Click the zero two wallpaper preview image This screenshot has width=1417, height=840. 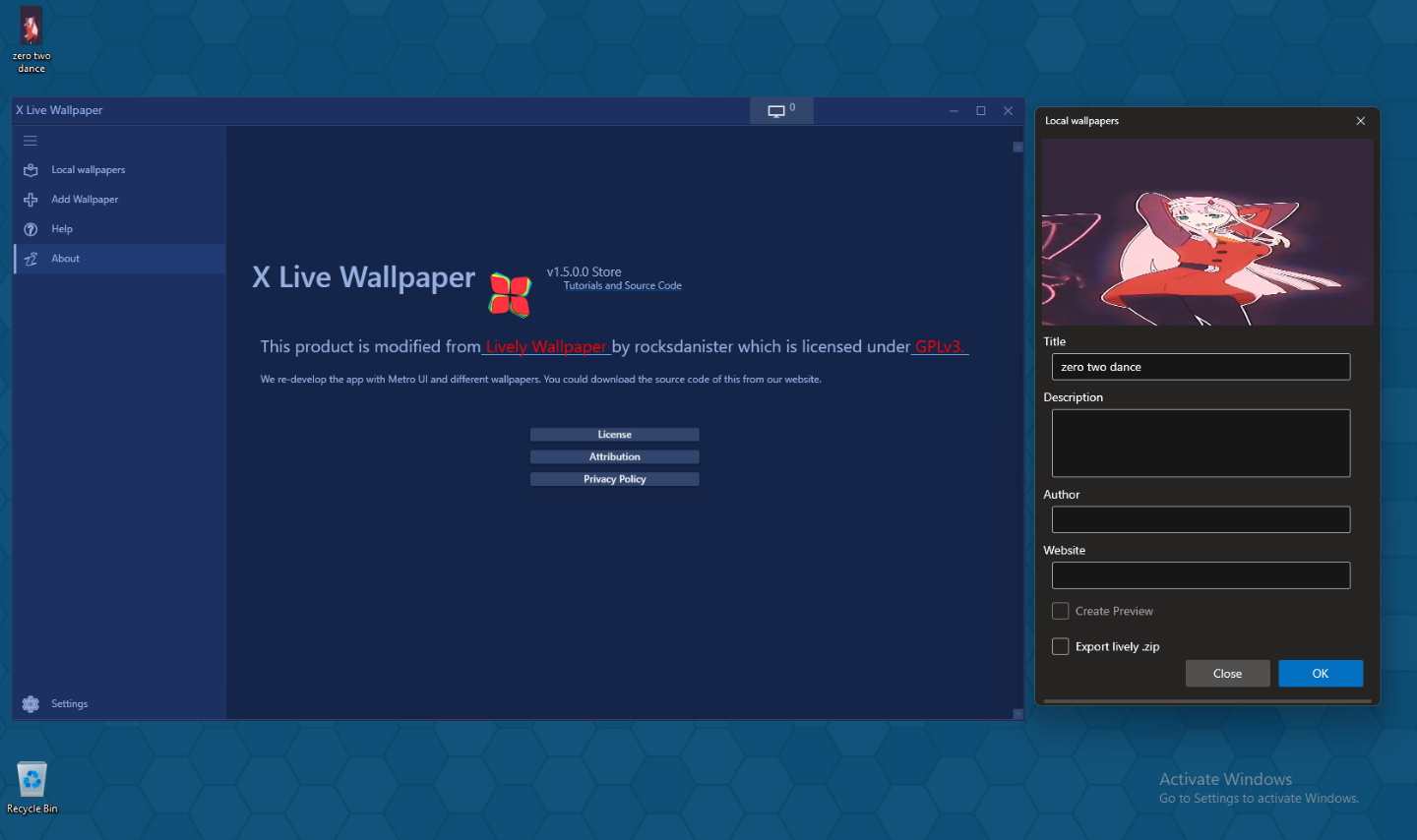pos(1207,232)
